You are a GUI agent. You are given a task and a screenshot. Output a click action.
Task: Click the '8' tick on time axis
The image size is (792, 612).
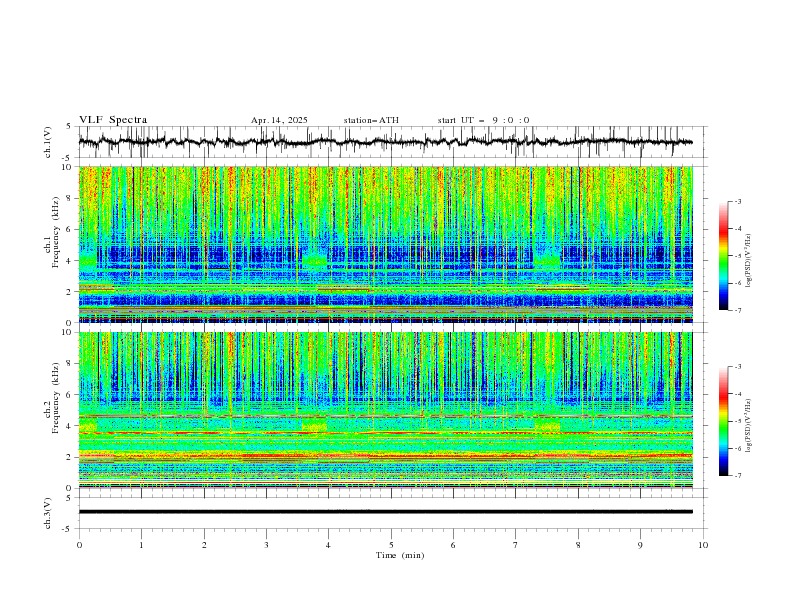(578, 545)
